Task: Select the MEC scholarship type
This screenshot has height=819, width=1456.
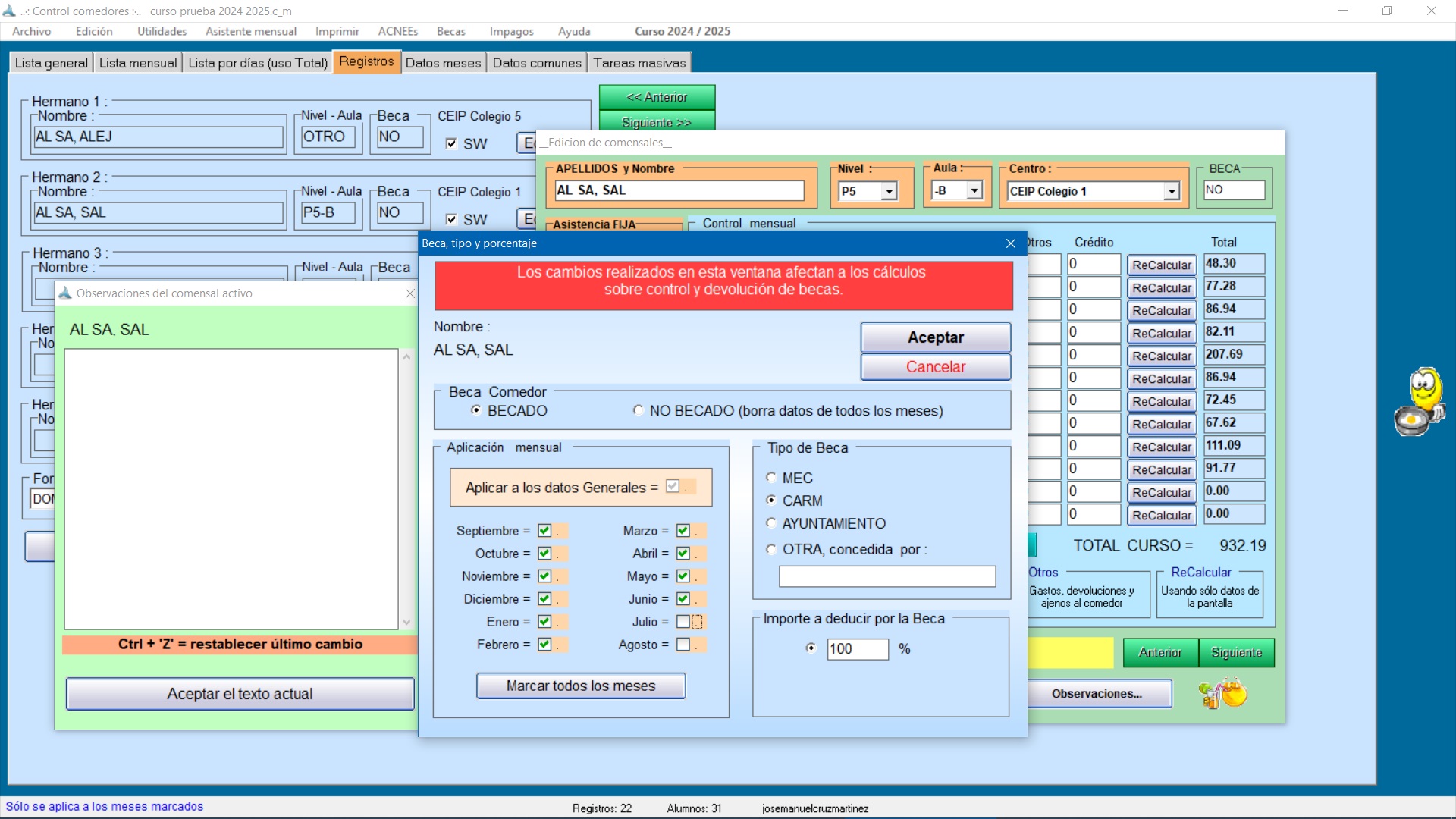Action: [771, 478]
